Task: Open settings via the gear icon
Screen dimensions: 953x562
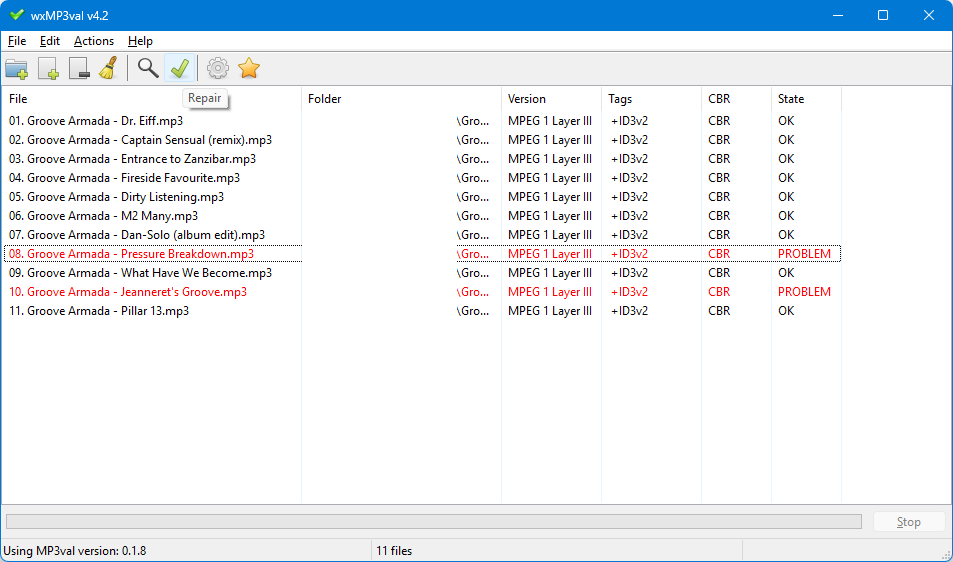Action: 217,68
